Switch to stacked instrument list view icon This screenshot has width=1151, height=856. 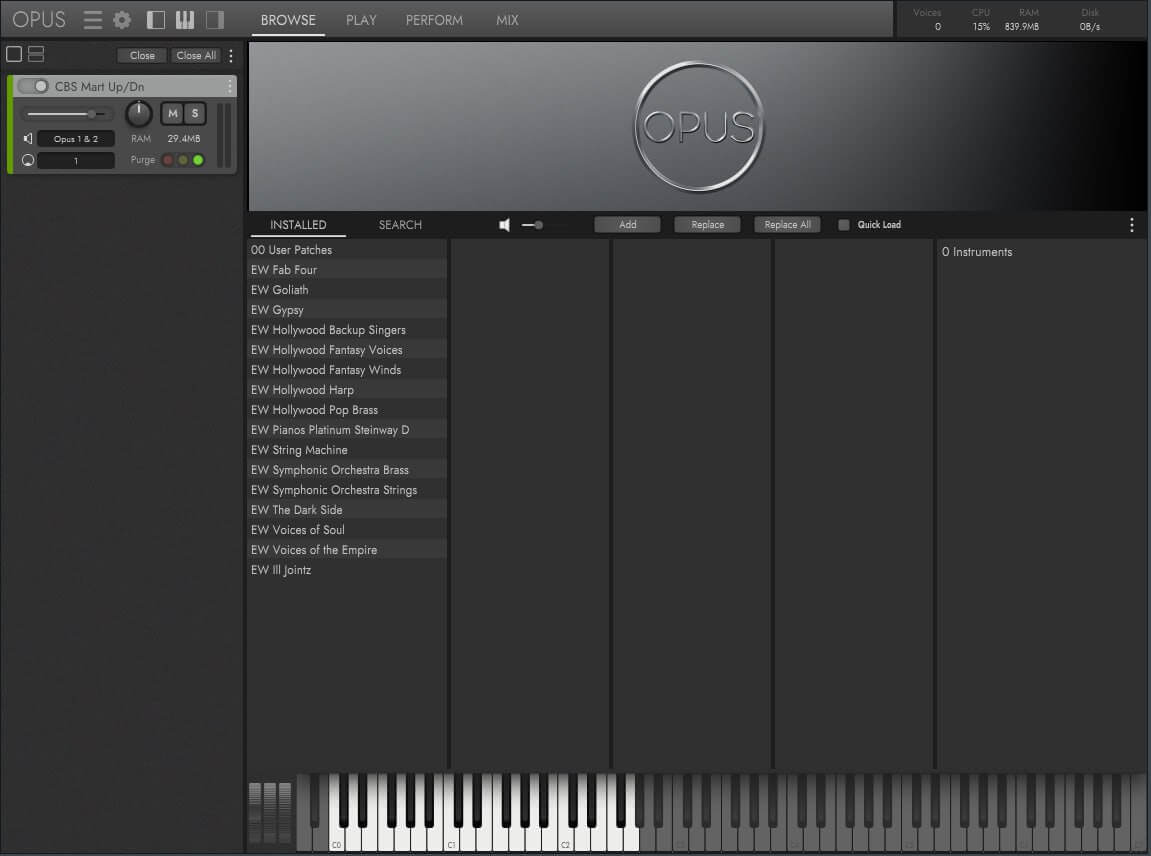(36, 54)
